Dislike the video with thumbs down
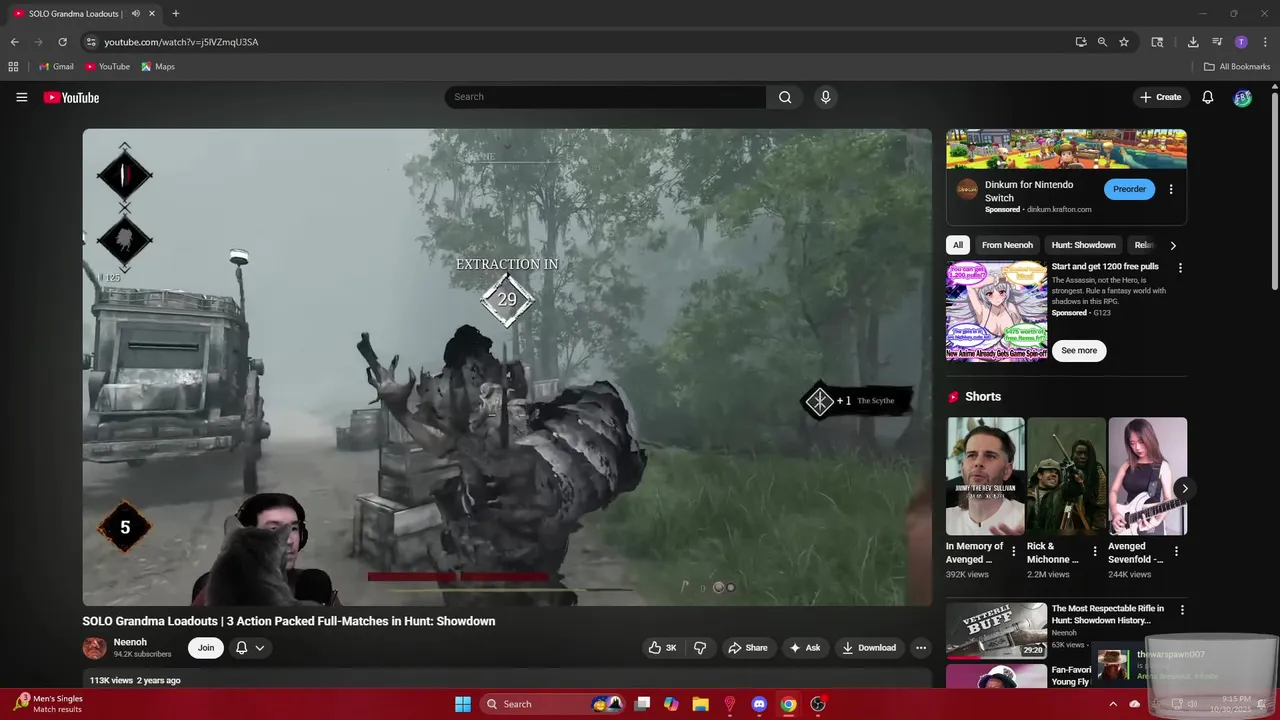 click(700, 648)
